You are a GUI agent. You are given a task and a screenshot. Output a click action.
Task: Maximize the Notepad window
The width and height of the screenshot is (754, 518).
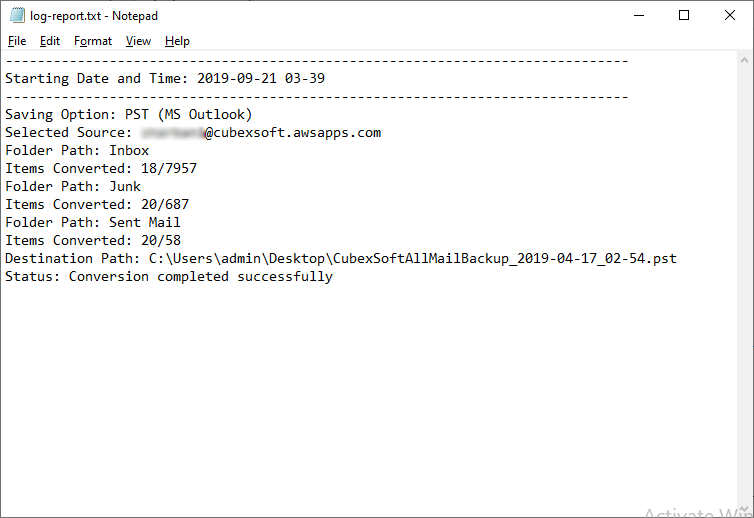(684, 15)
